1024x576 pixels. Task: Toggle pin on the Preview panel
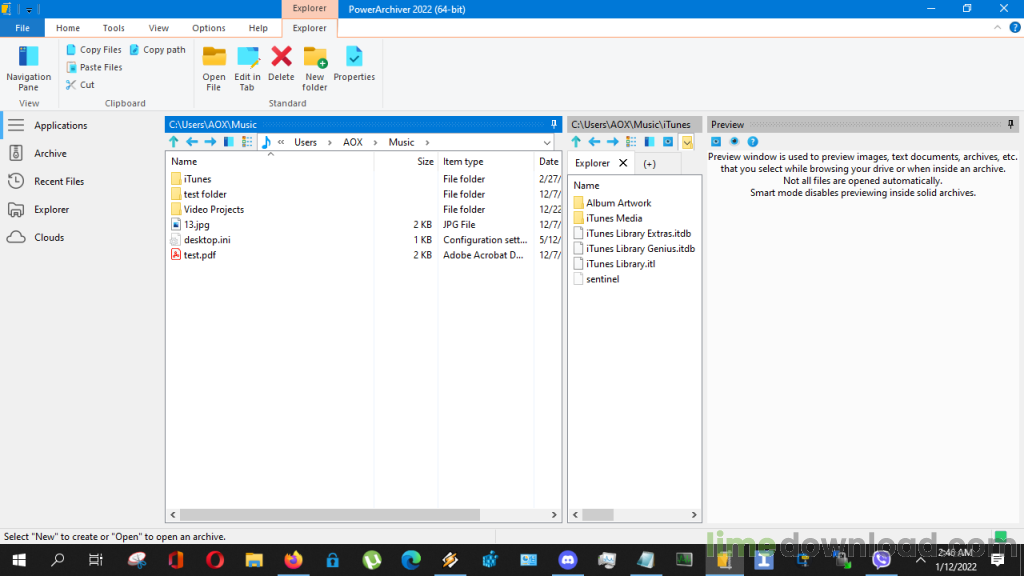click(x=1013, y=125)
